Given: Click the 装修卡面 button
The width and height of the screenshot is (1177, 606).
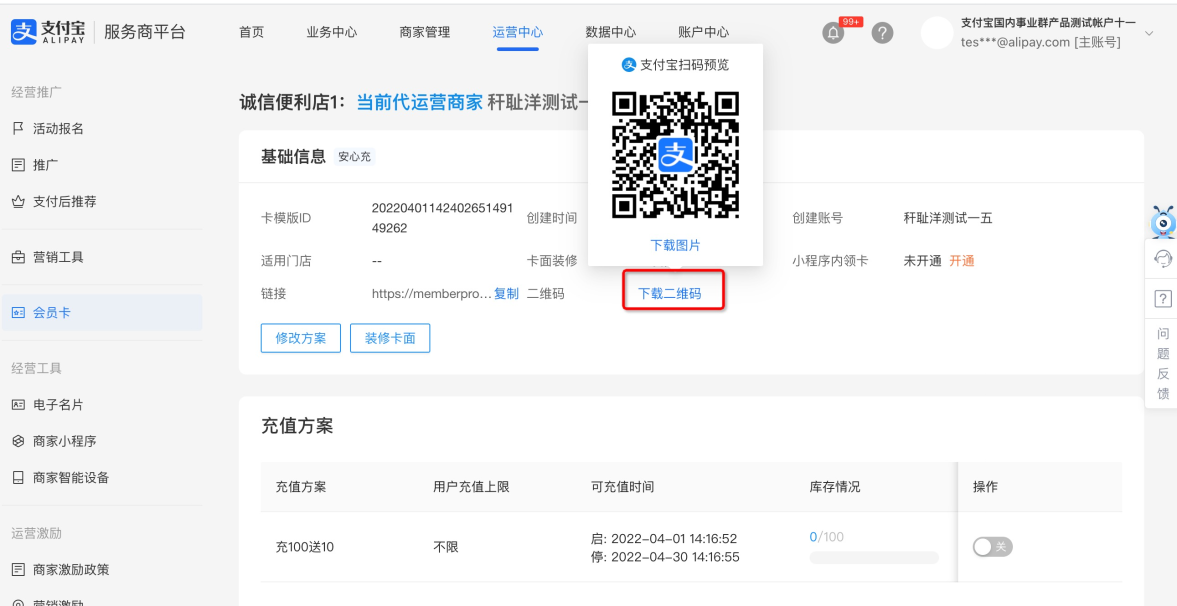Looking at the screenshot, I should [x=390, y=338].
